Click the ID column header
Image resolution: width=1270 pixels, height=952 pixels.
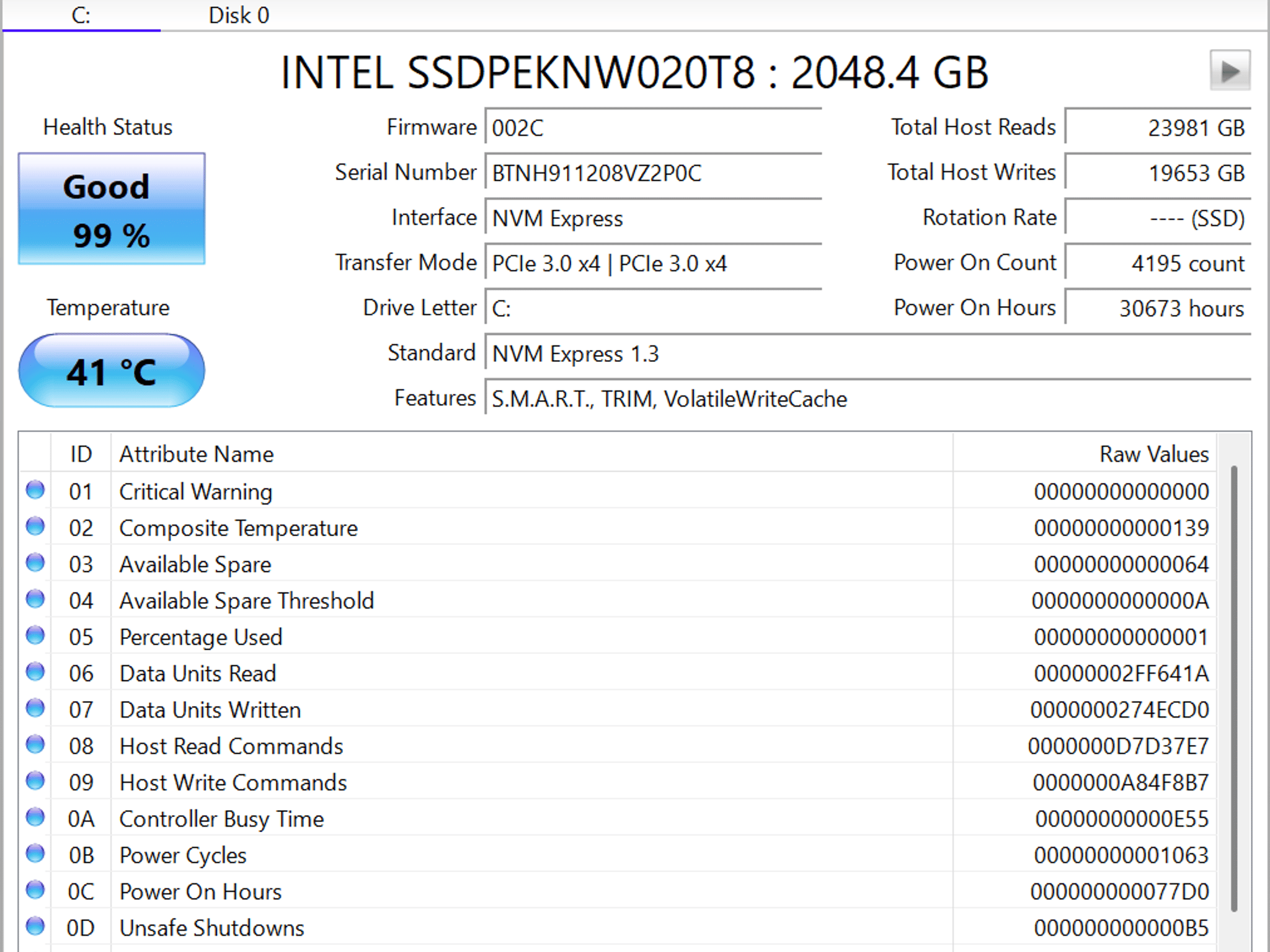(x=81, y=454)
